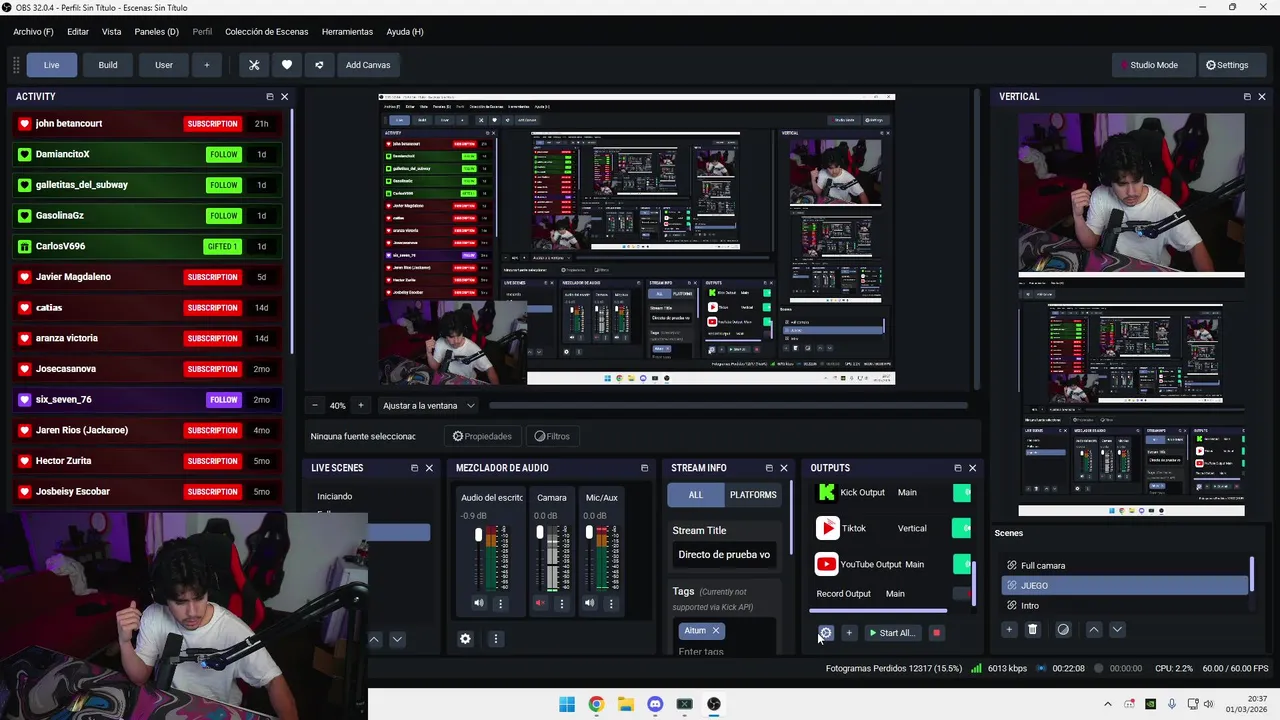1280x720 pixels.
Task: Click Start All outputs button
Action: [x=891, y=633]
